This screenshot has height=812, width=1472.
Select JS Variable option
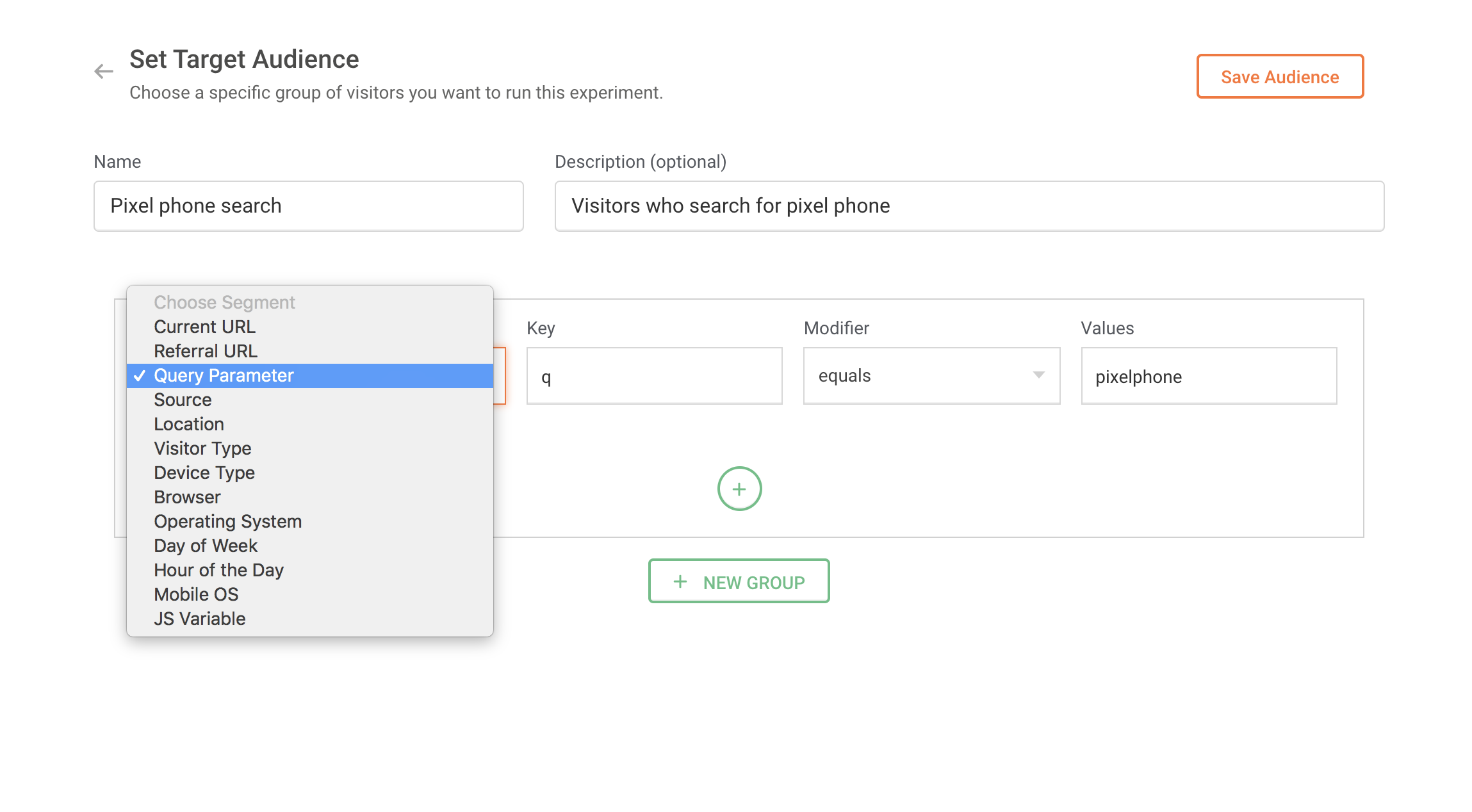[200, 619]
